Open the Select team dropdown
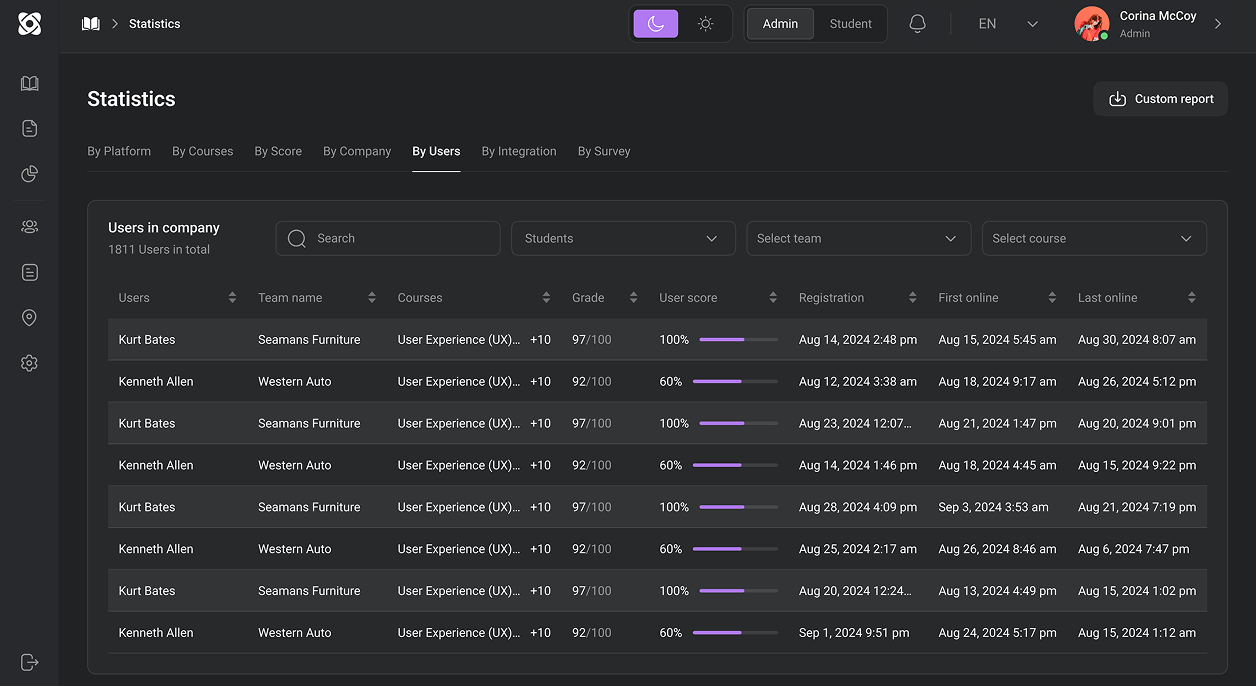This screenshot has width=1256, height=686. point(858,238)
